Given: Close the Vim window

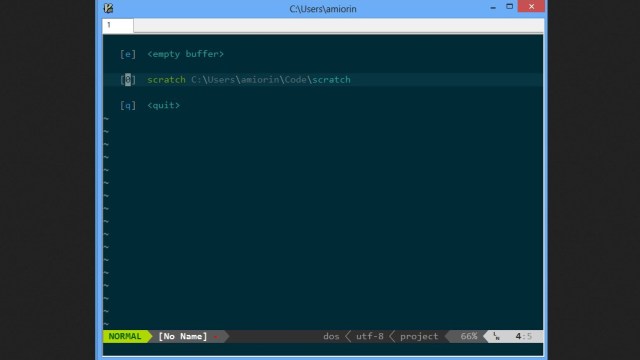Looking at the screenshot, I should [x=531, y=7].
